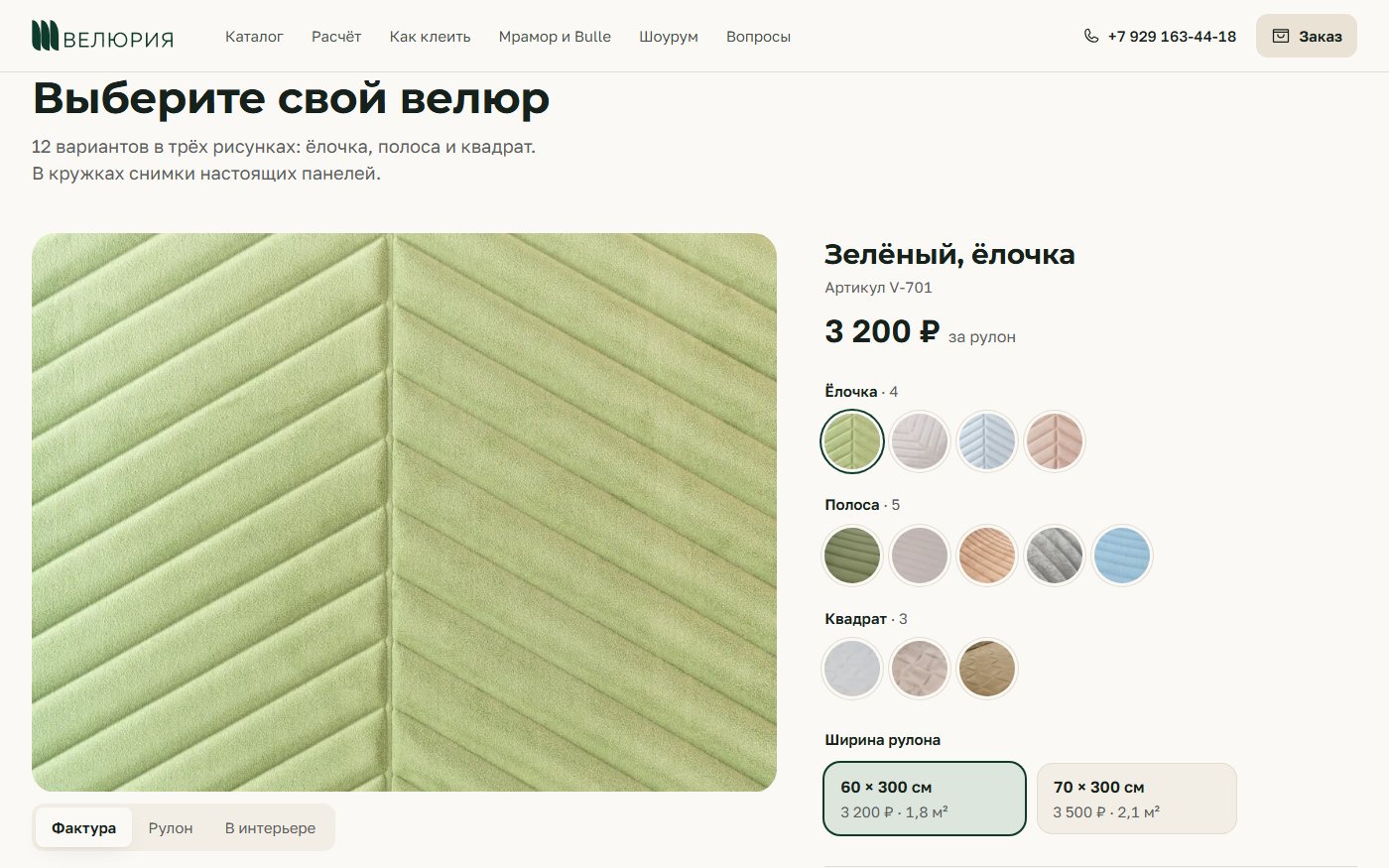Choose the light blue Ёлочка swatch
The height and width of the screenshot is (868, 1389).
click(987, 441)
